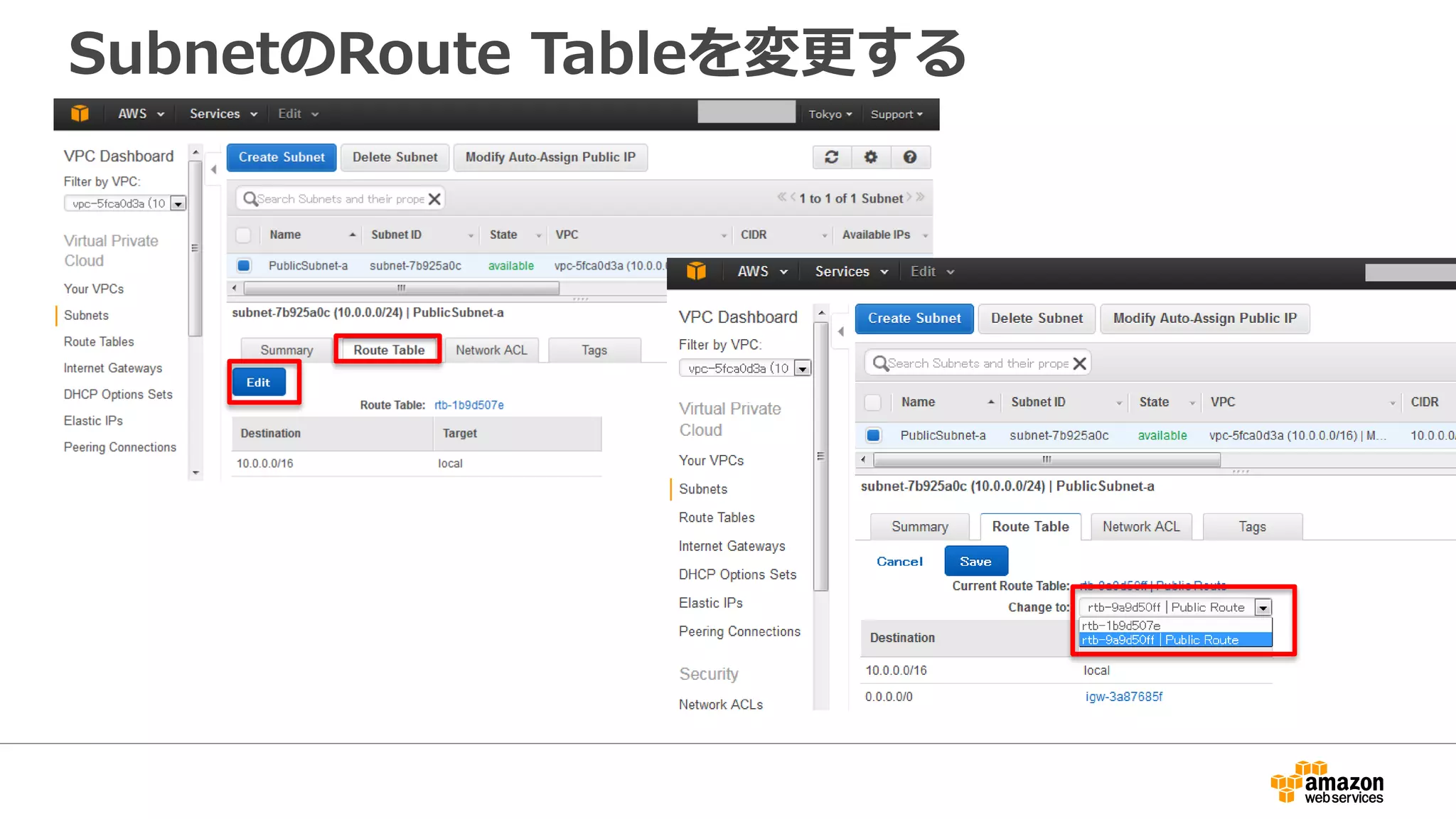The height and width of the screenshot is (819, 1456).
Task: Click Create Subnet button in right console
Action: pyautogui.click(x=914, y=318)
